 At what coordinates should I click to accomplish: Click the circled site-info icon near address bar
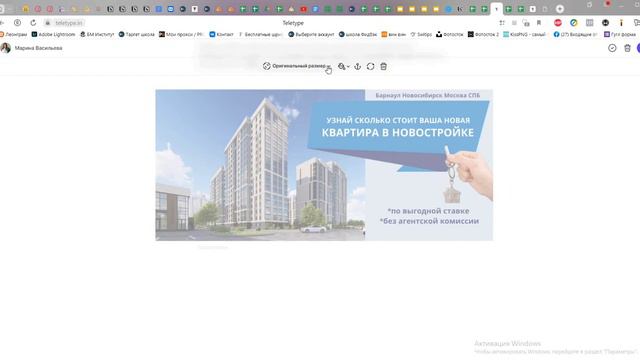[x=17, y=23]
